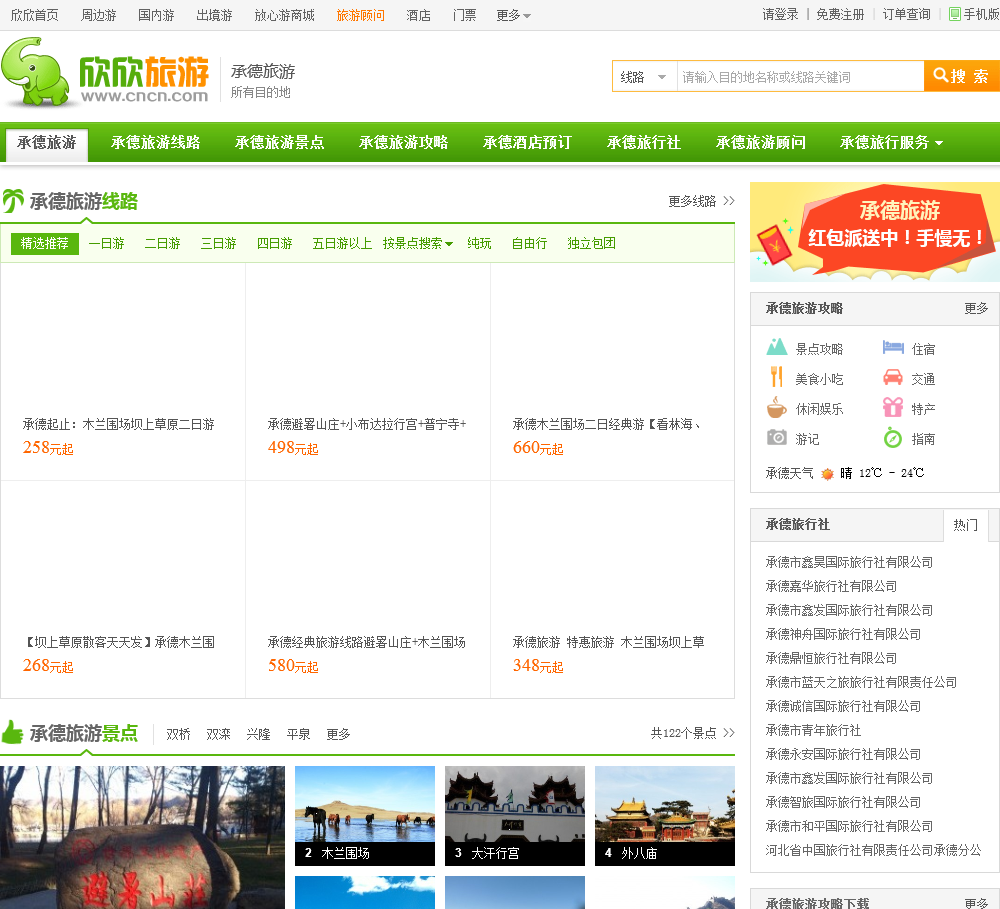1000x909 pixels.
Task: Click 所有目的地 link
Action: [260, 92]
